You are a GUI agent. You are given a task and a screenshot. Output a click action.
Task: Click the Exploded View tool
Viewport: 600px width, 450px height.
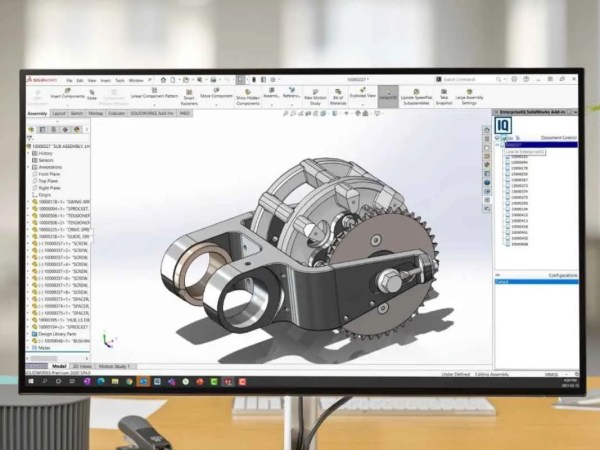(x=362, y=93)
